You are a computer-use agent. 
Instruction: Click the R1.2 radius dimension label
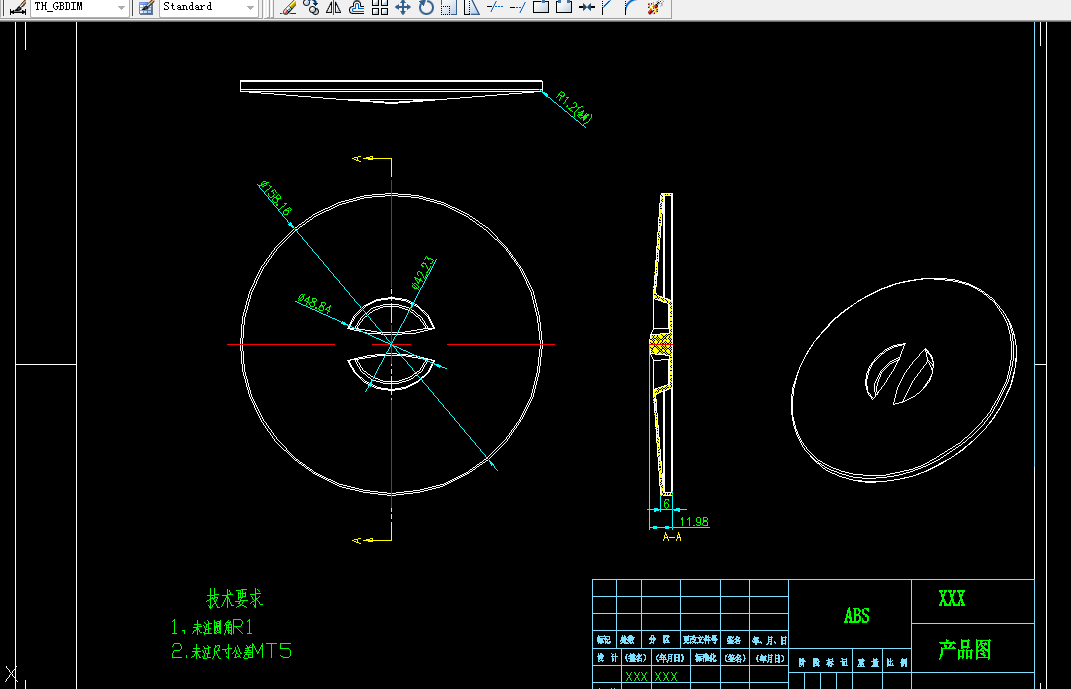pyautogui.click(x=574, y=108)
